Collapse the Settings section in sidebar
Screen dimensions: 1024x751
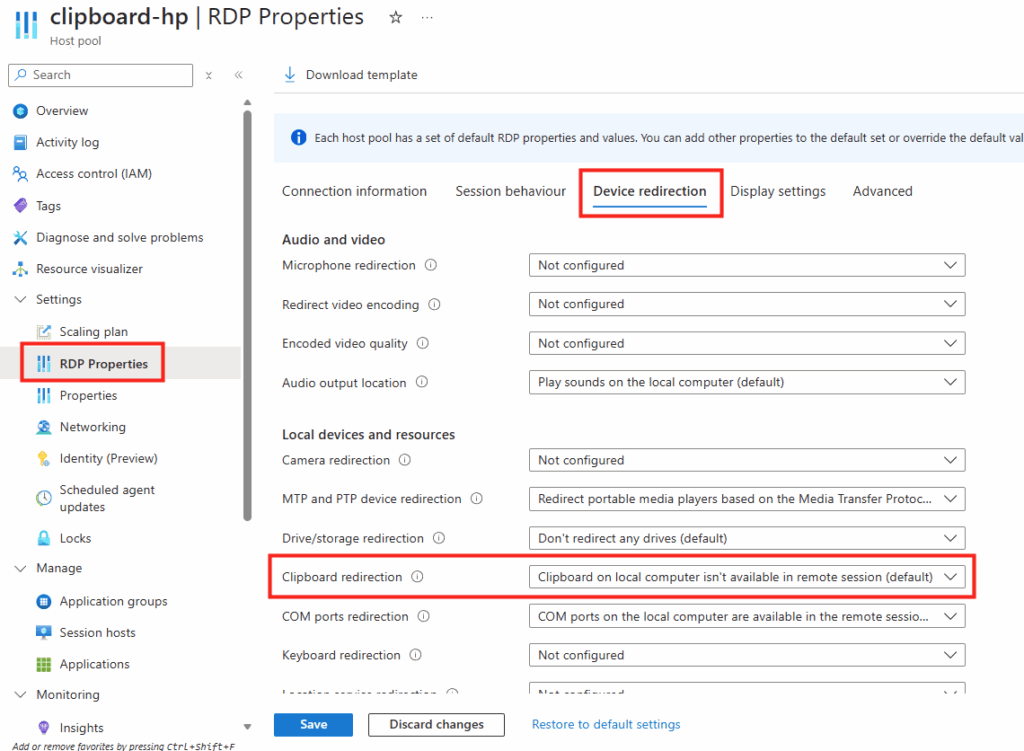(x=21, y=300)
